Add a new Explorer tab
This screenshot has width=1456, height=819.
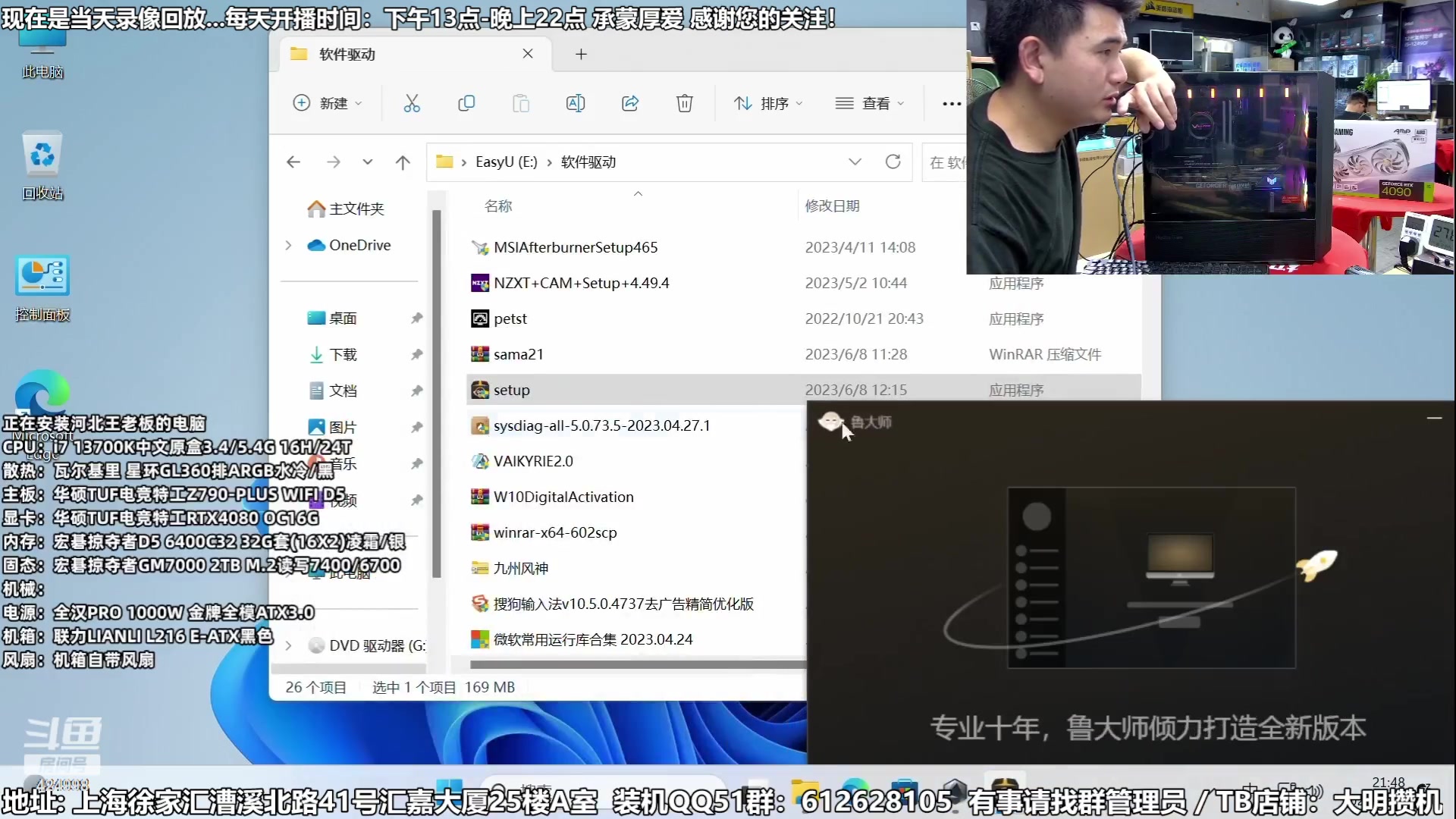coord(581,54)
